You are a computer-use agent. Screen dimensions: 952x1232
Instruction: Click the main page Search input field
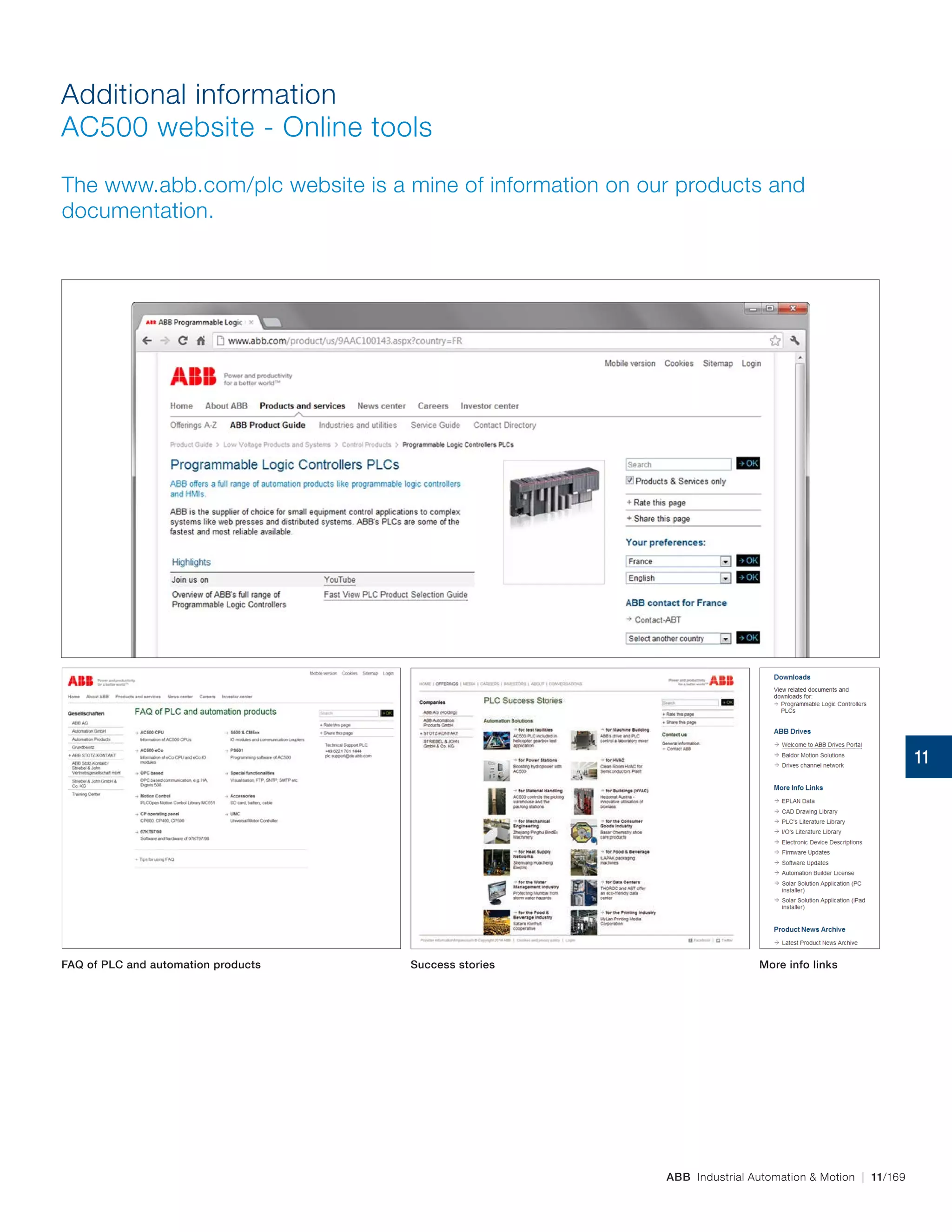point(679,464)
